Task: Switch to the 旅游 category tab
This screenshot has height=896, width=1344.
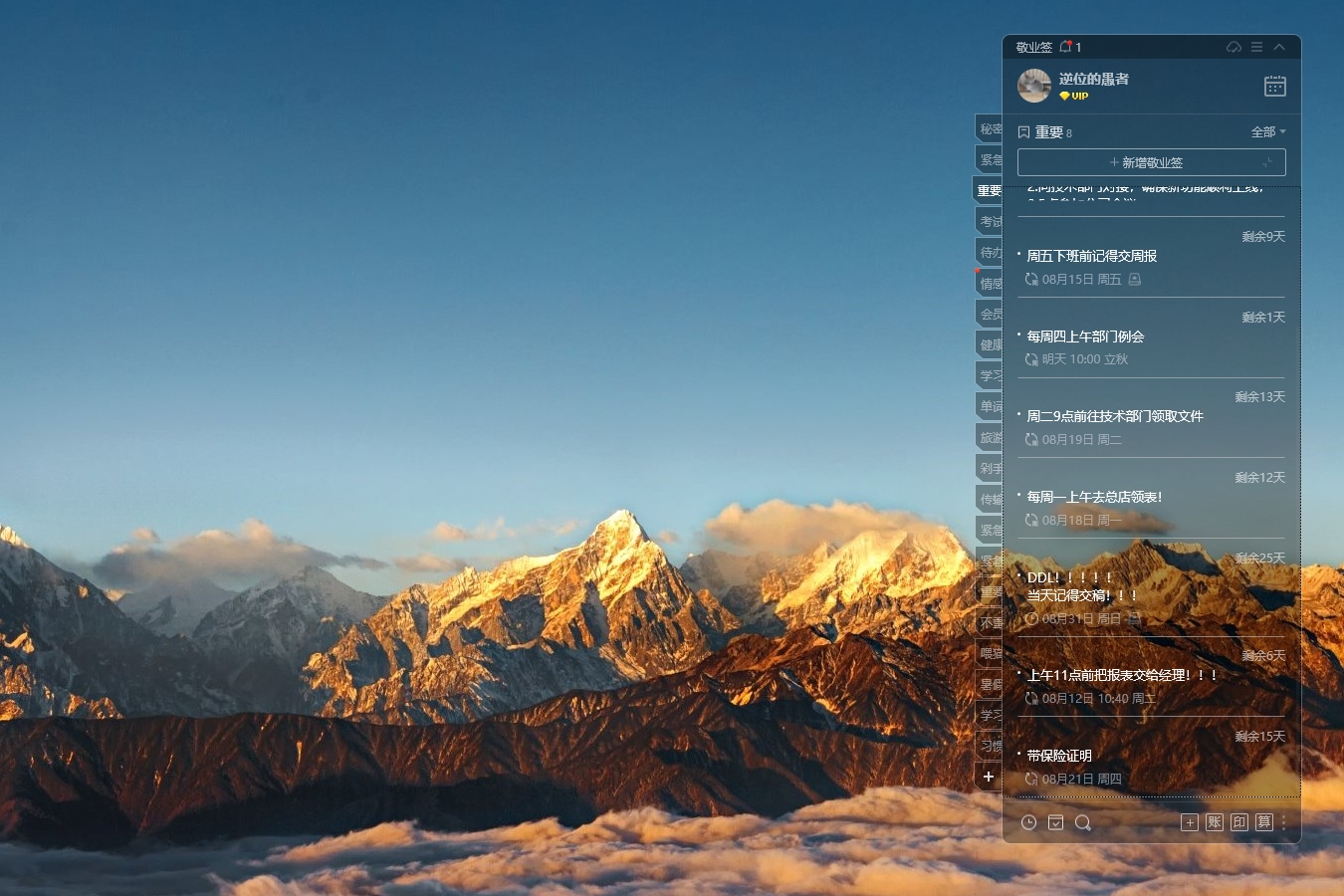Action: (x=989, y=437)
